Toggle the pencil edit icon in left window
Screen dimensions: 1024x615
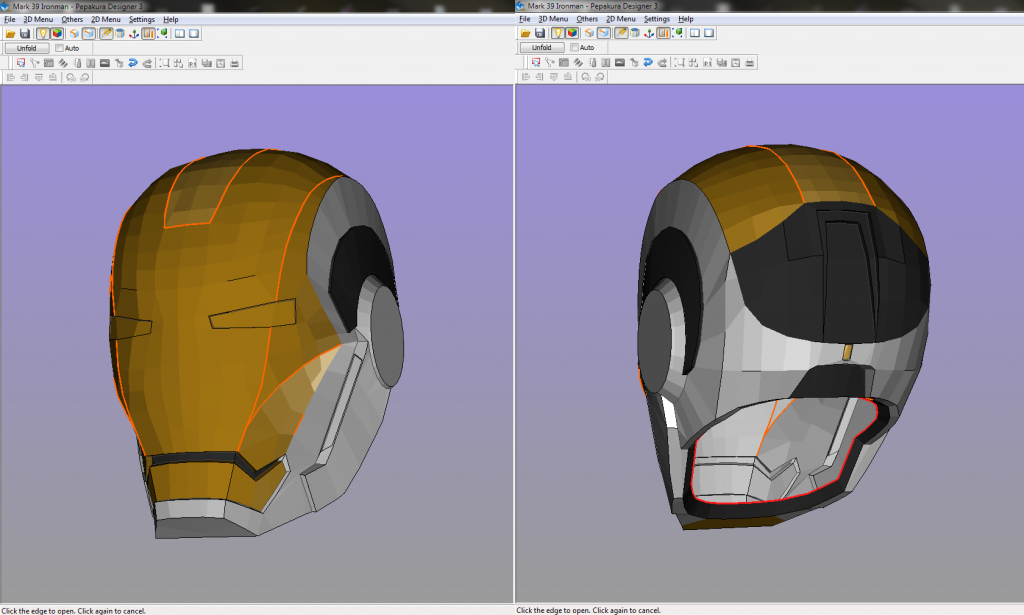106,33
